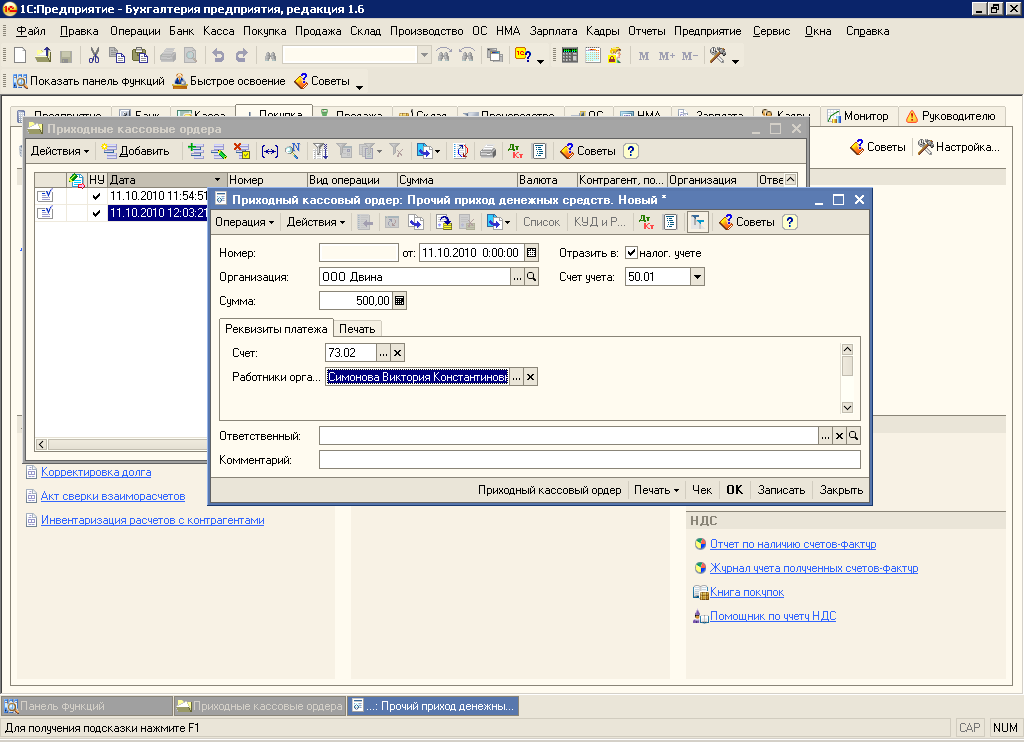Viewport: 1024px width, 742px height.
Task: Click the Добавить button in cash orders window
Action: point(136,152)
